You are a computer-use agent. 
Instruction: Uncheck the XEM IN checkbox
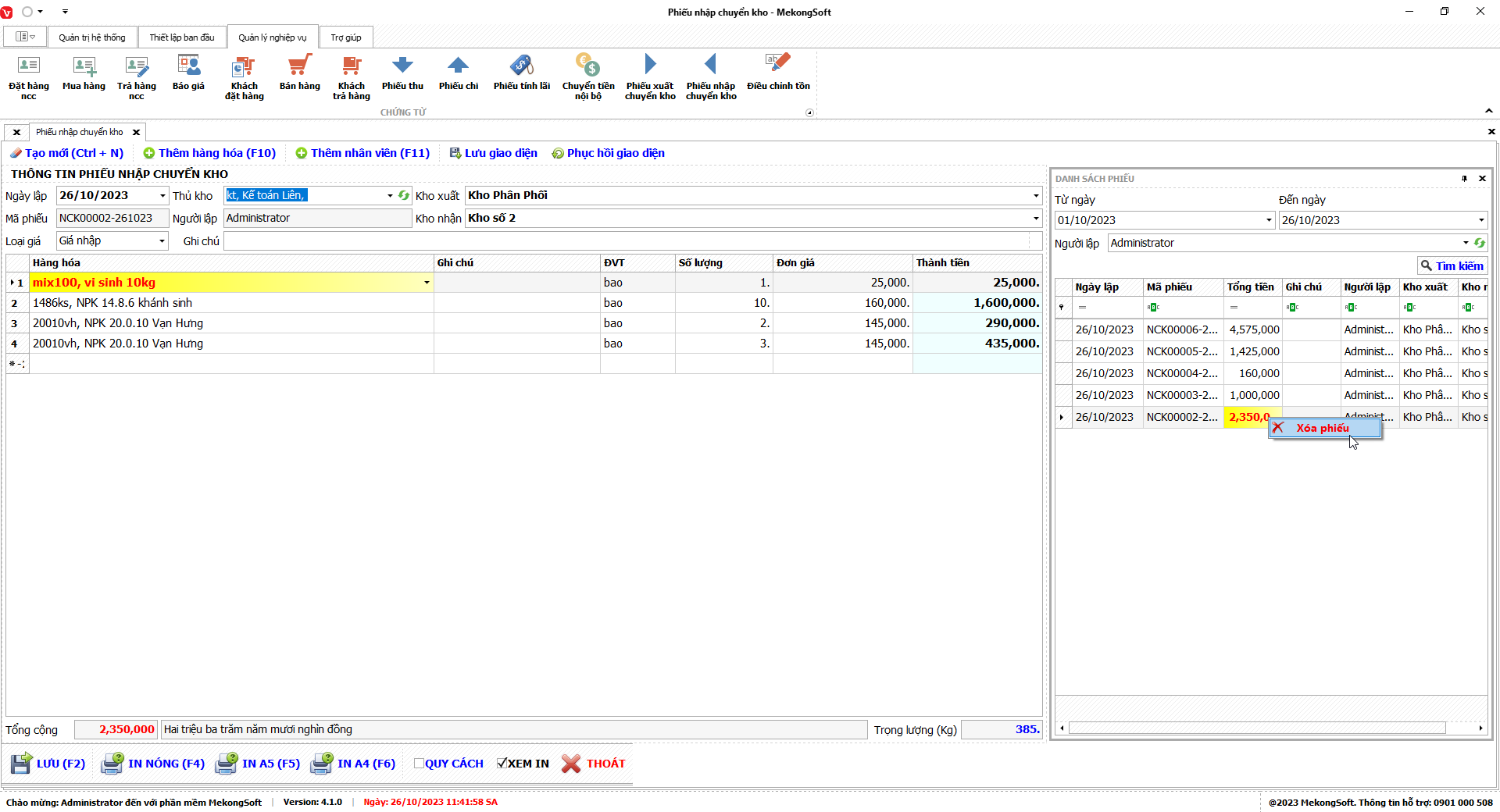[x=502, y=764]
